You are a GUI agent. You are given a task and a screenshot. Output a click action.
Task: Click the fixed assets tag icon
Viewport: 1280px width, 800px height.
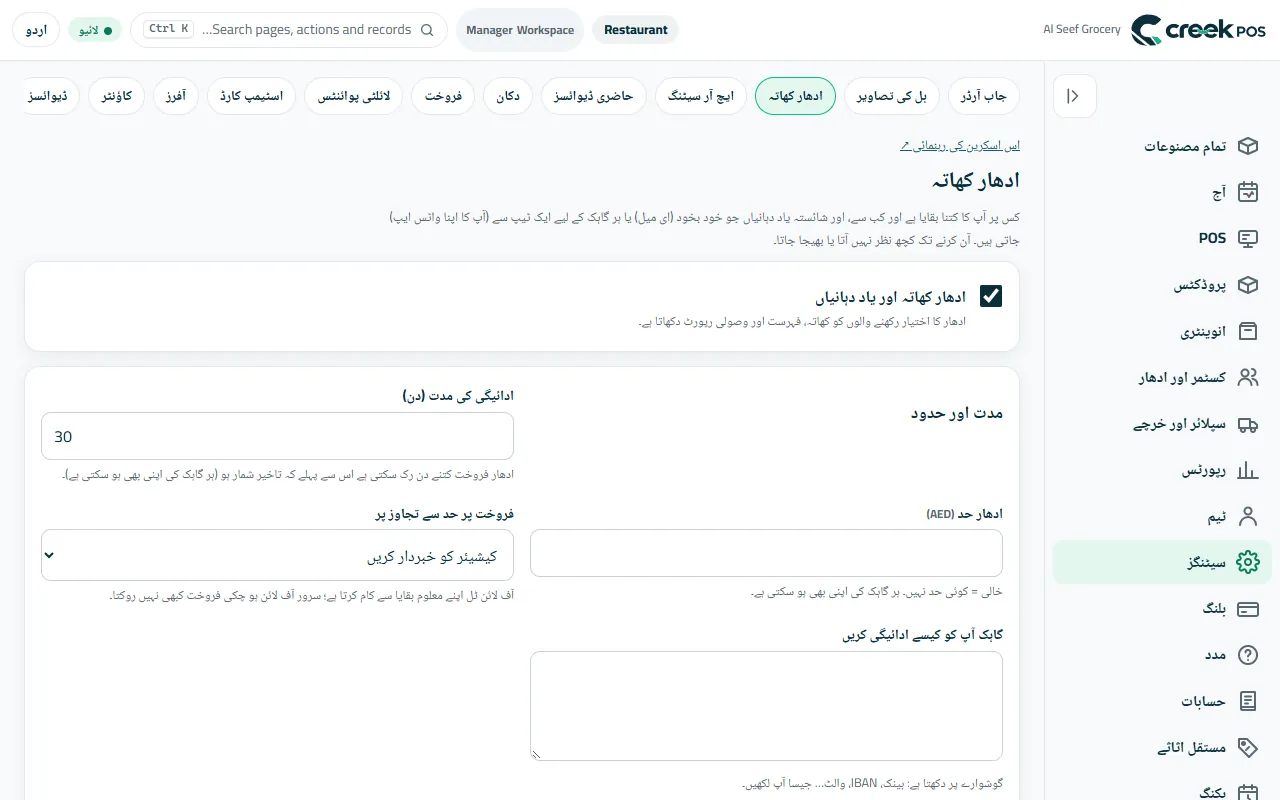(1247, 747)
